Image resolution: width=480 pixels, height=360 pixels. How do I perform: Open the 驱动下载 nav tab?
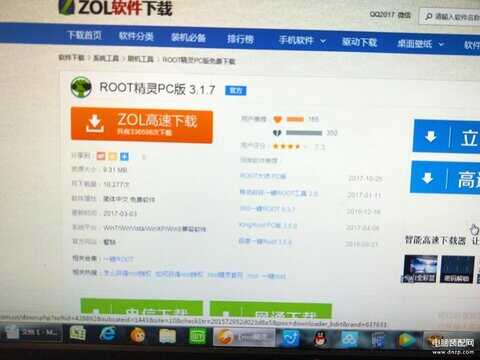pyautogui.click(x=359, y=42)
